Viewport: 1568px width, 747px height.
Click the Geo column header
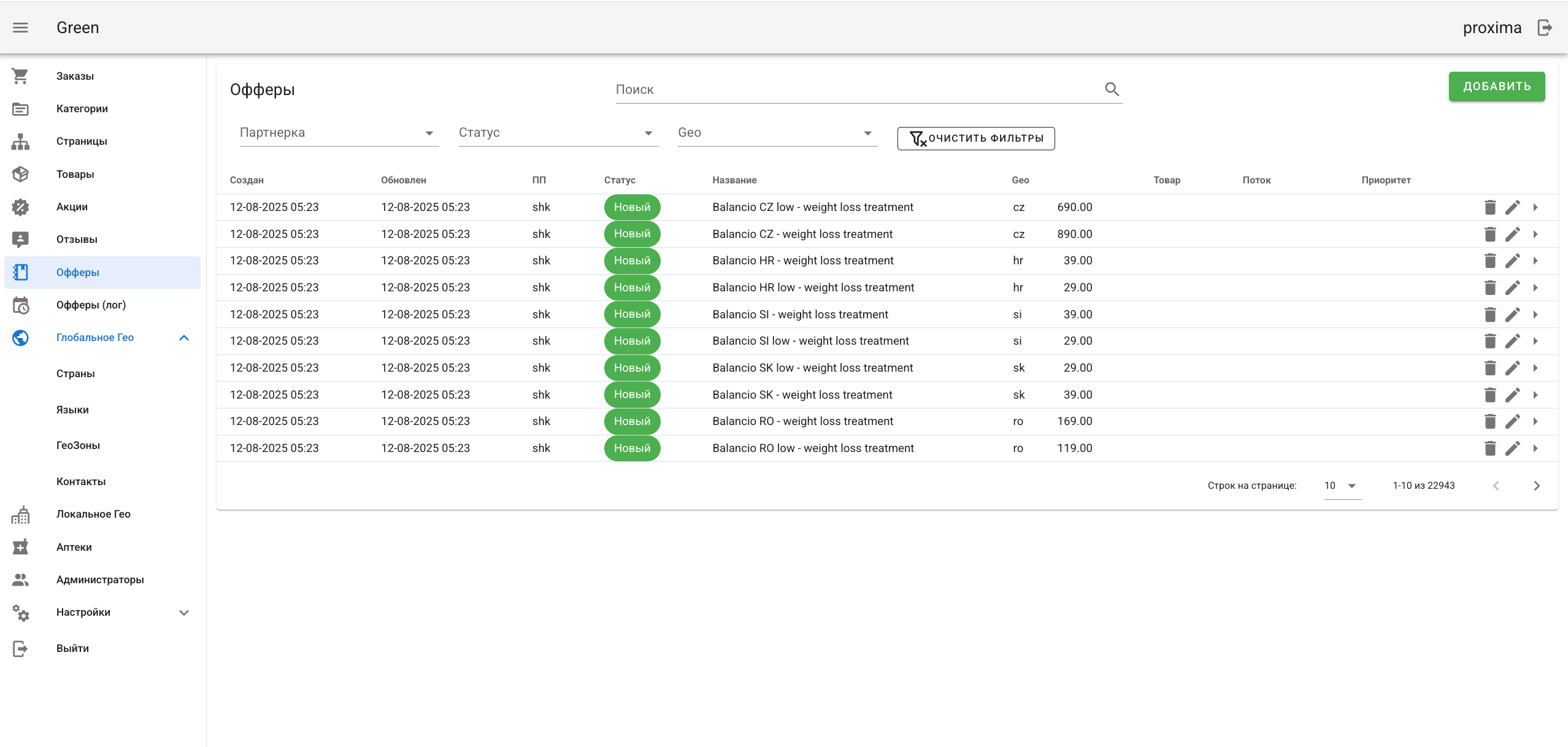(1020, 180)
